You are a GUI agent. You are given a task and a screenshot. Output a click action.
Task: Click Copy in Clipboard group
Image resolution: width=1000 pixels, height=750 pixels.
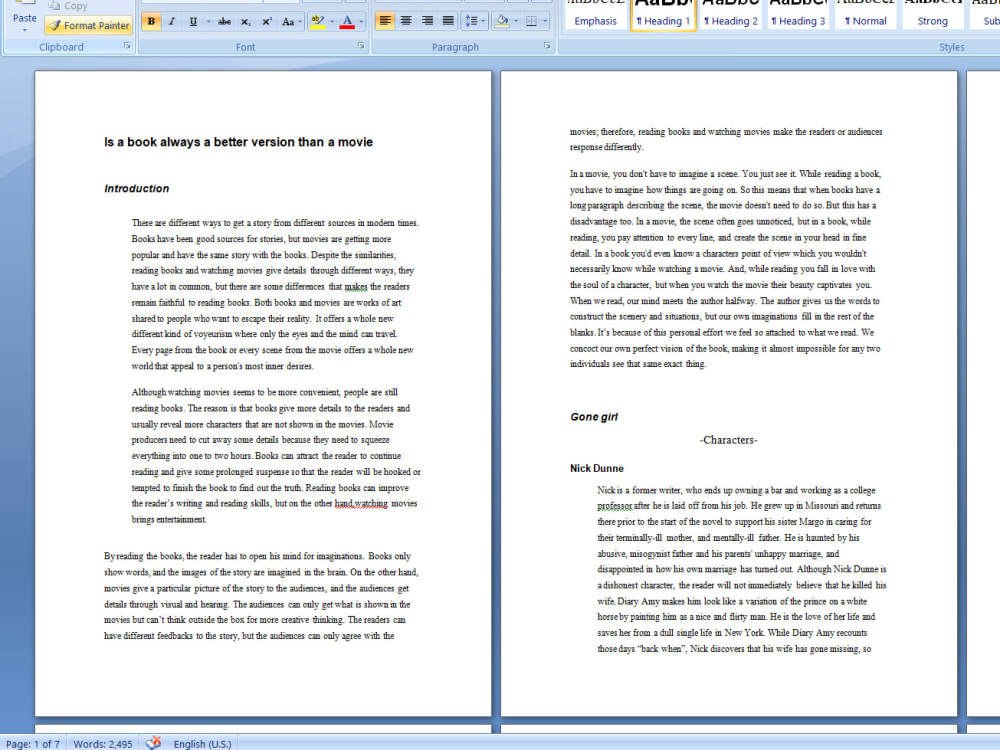tap(68, 6)
